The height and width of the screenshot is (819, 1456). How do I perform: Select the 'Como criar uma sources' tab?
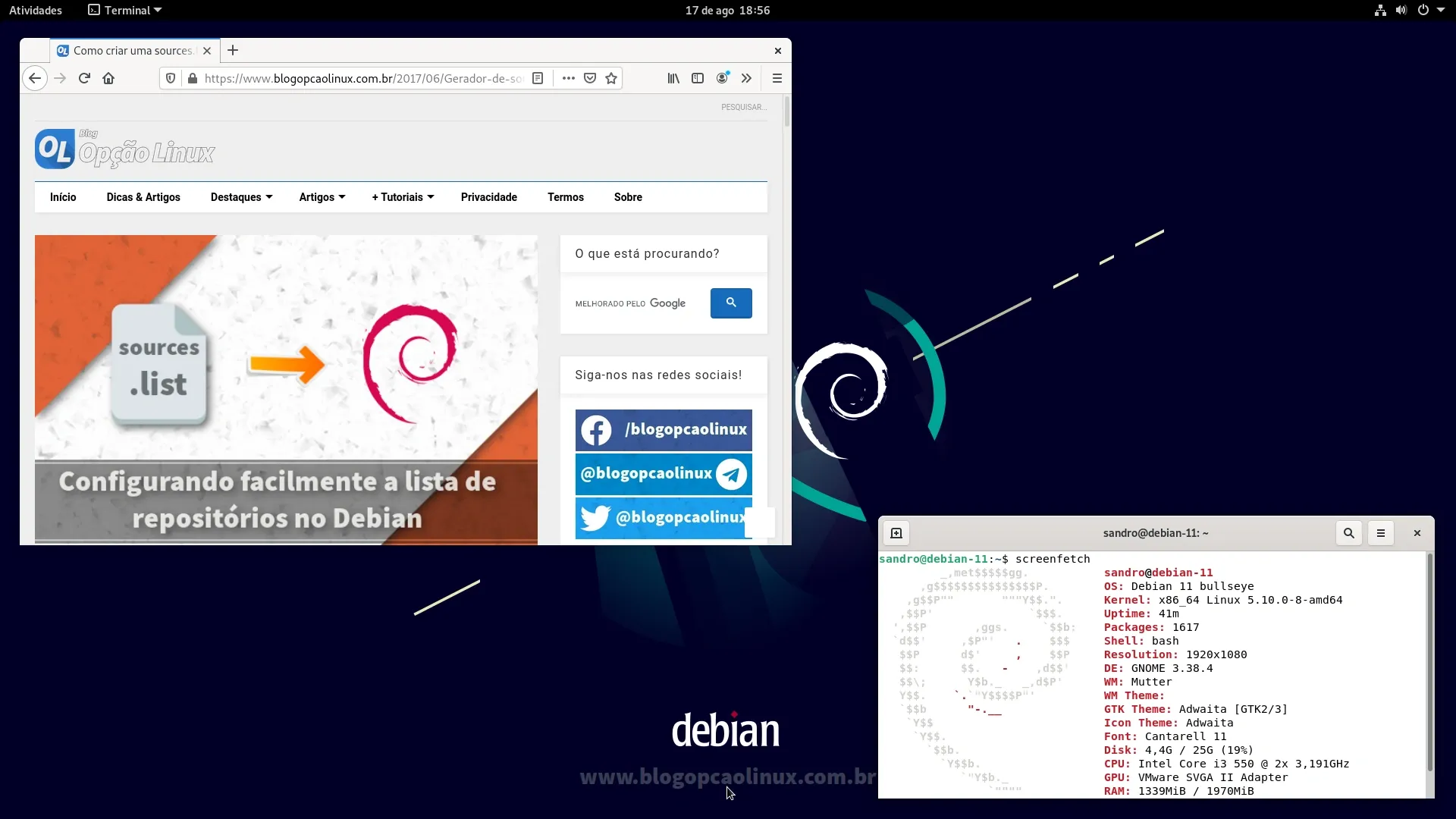tap(135, 51)
